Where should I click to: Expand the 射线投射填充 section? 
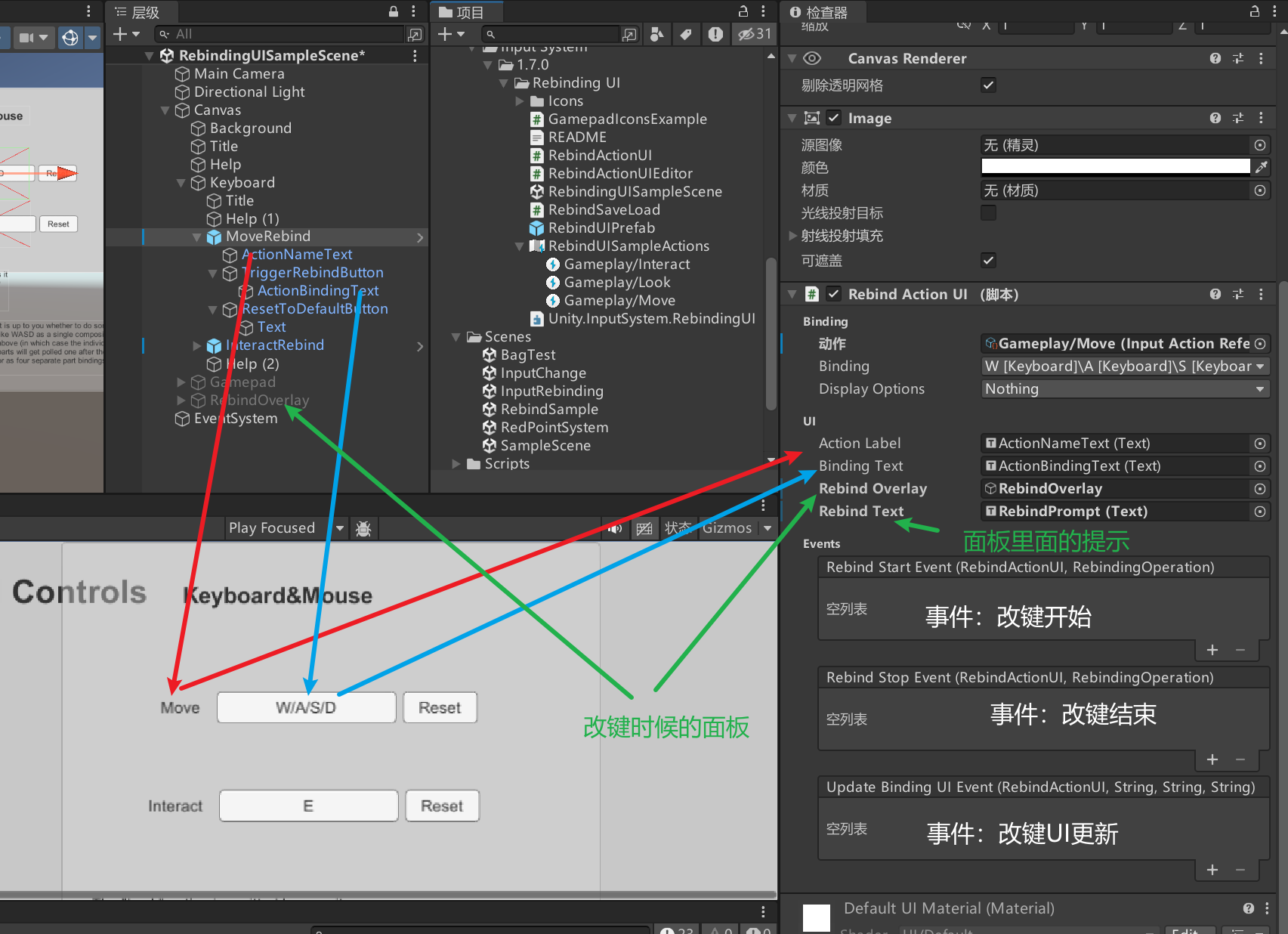tap(792, 236)
